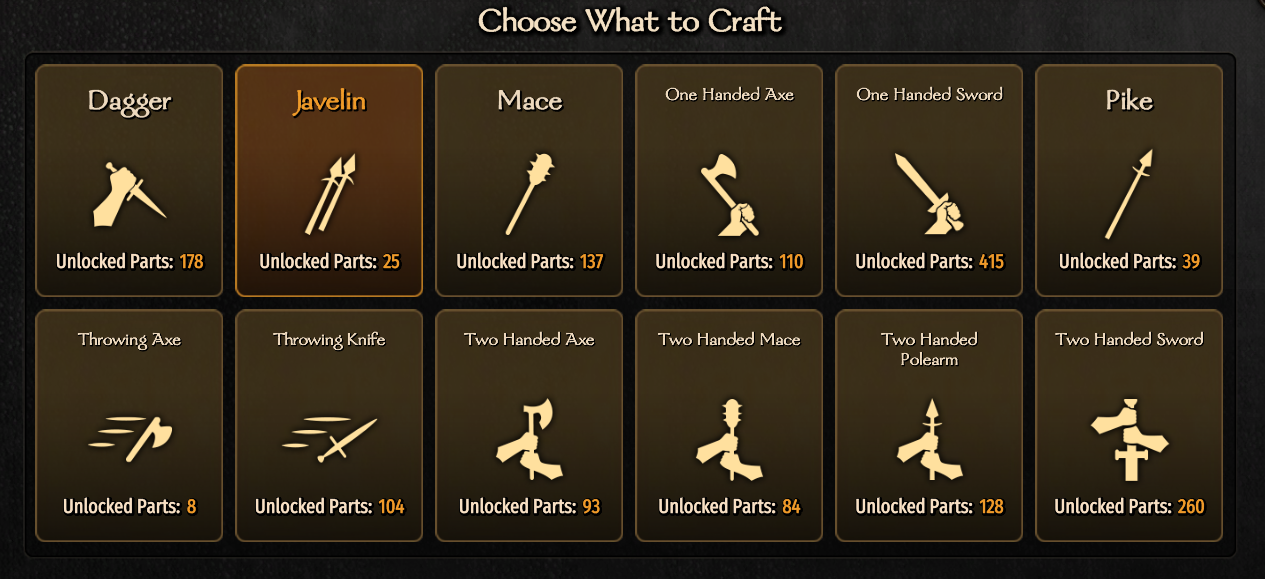The height and width of the screenshot is (579, 1265).
Task: Click Unlocked Parts 8 under Throwing Axe
Action: (129, 507)
